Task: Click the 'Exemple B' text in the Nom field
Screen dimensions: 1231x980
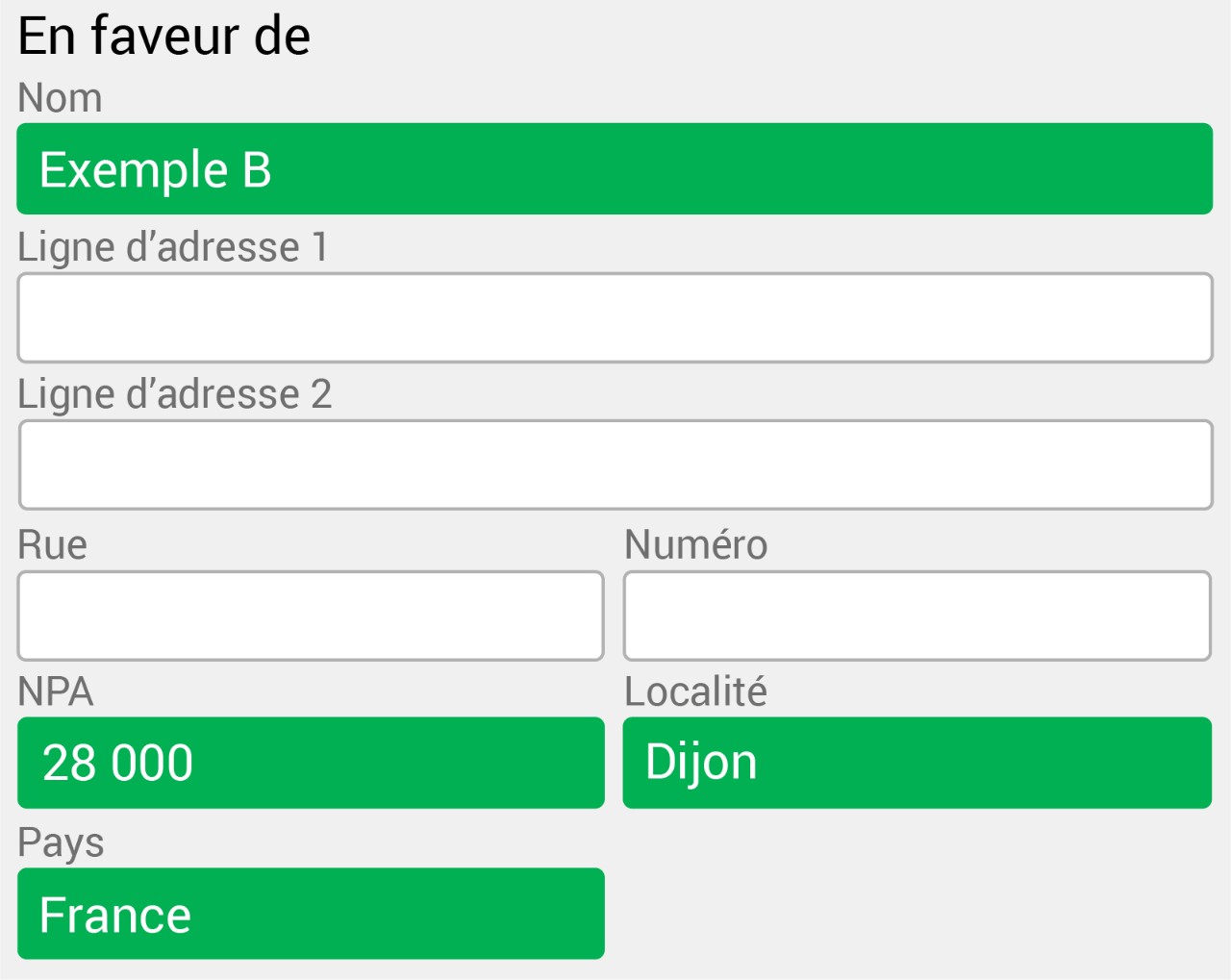Action: pos(156,170)
